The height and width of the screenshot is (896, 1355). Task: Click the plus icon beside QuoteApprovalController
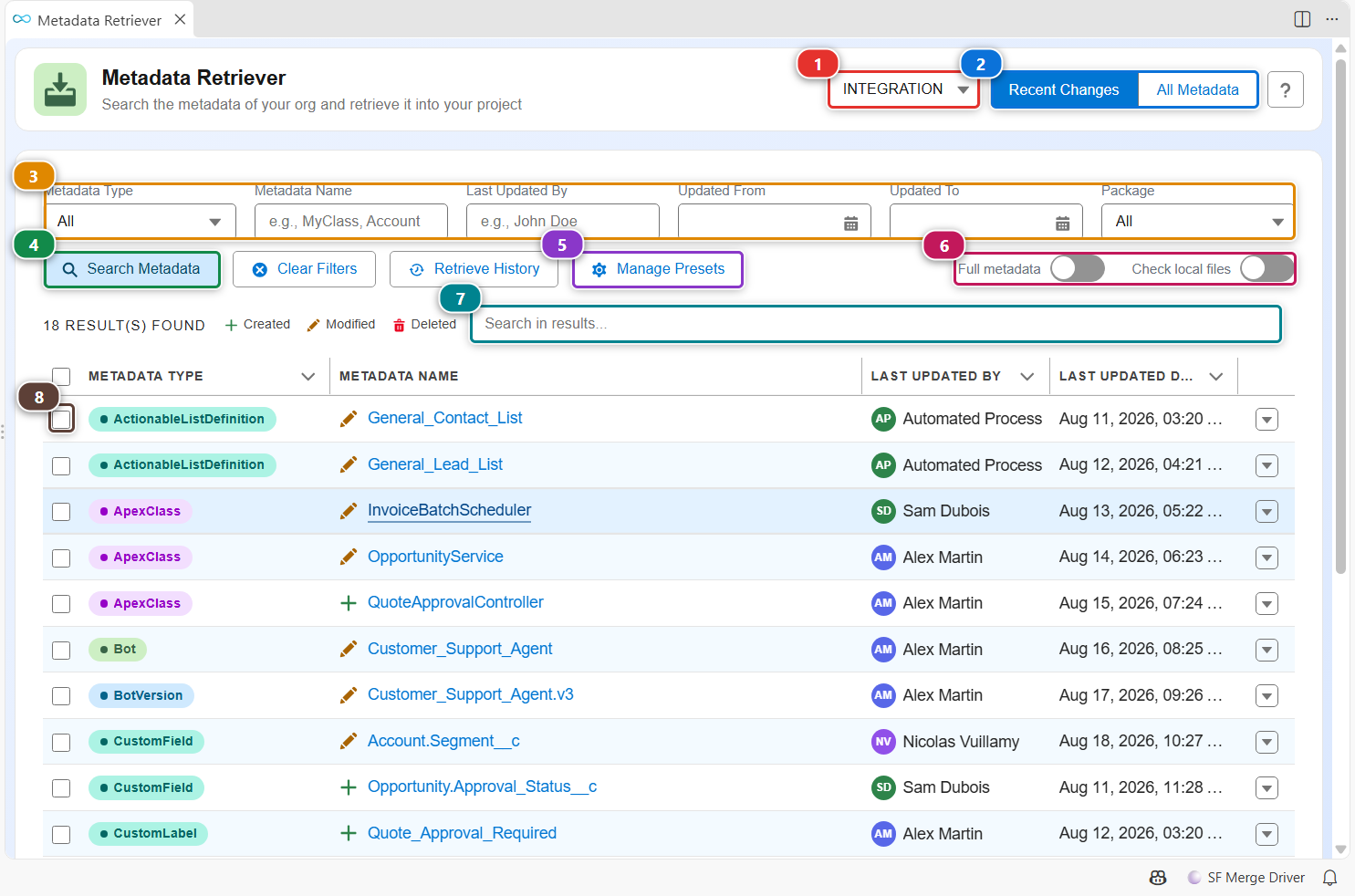[x=348, y=603]
